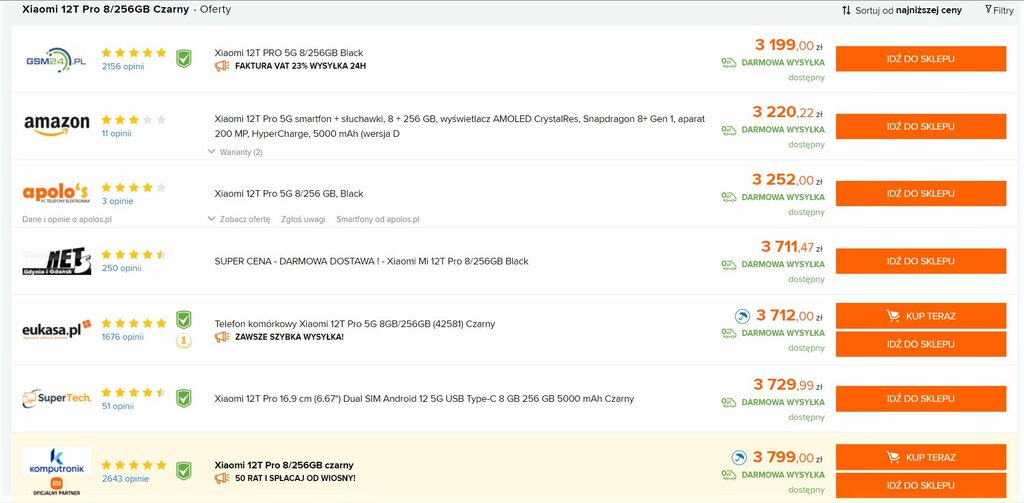Open the Telefon komórkowy Xiaomi 12T Pro offer title

(x=355, y=323)
